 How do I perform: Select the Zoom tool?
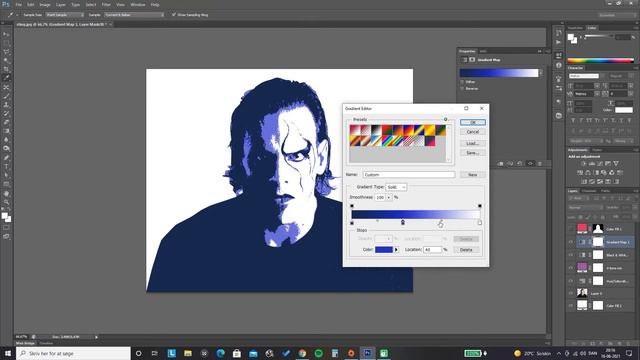[6, 202]
